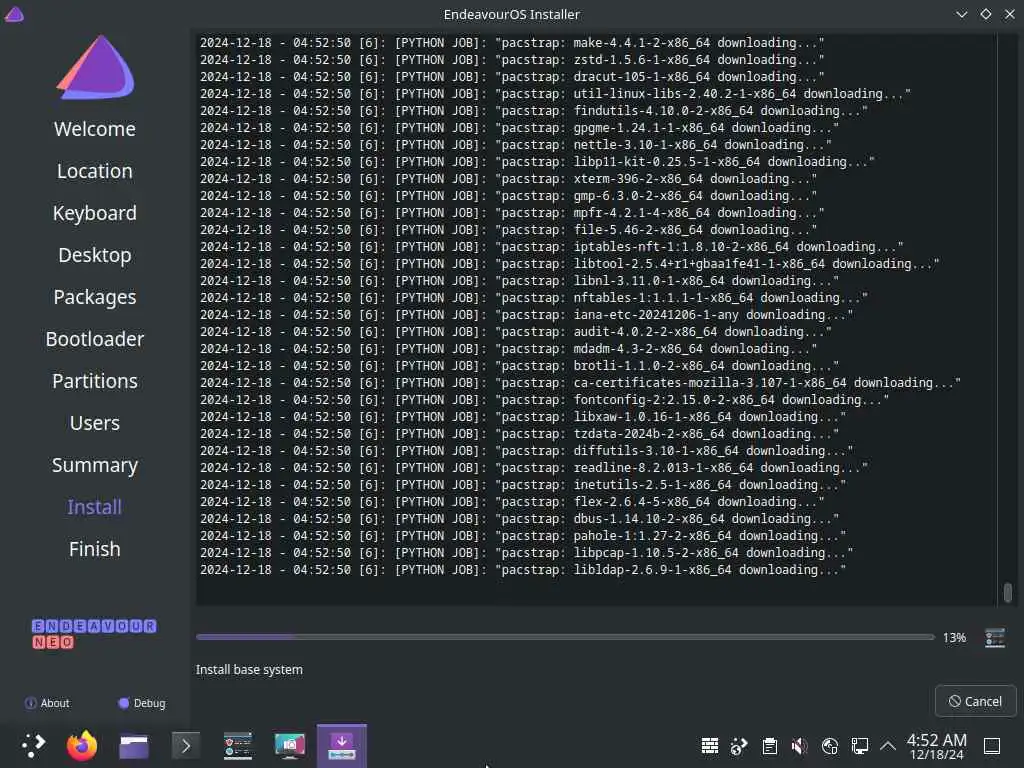This screenshot has width=1024, height=768.
Task: Click the title bar app icon
Action: point(14,14)
